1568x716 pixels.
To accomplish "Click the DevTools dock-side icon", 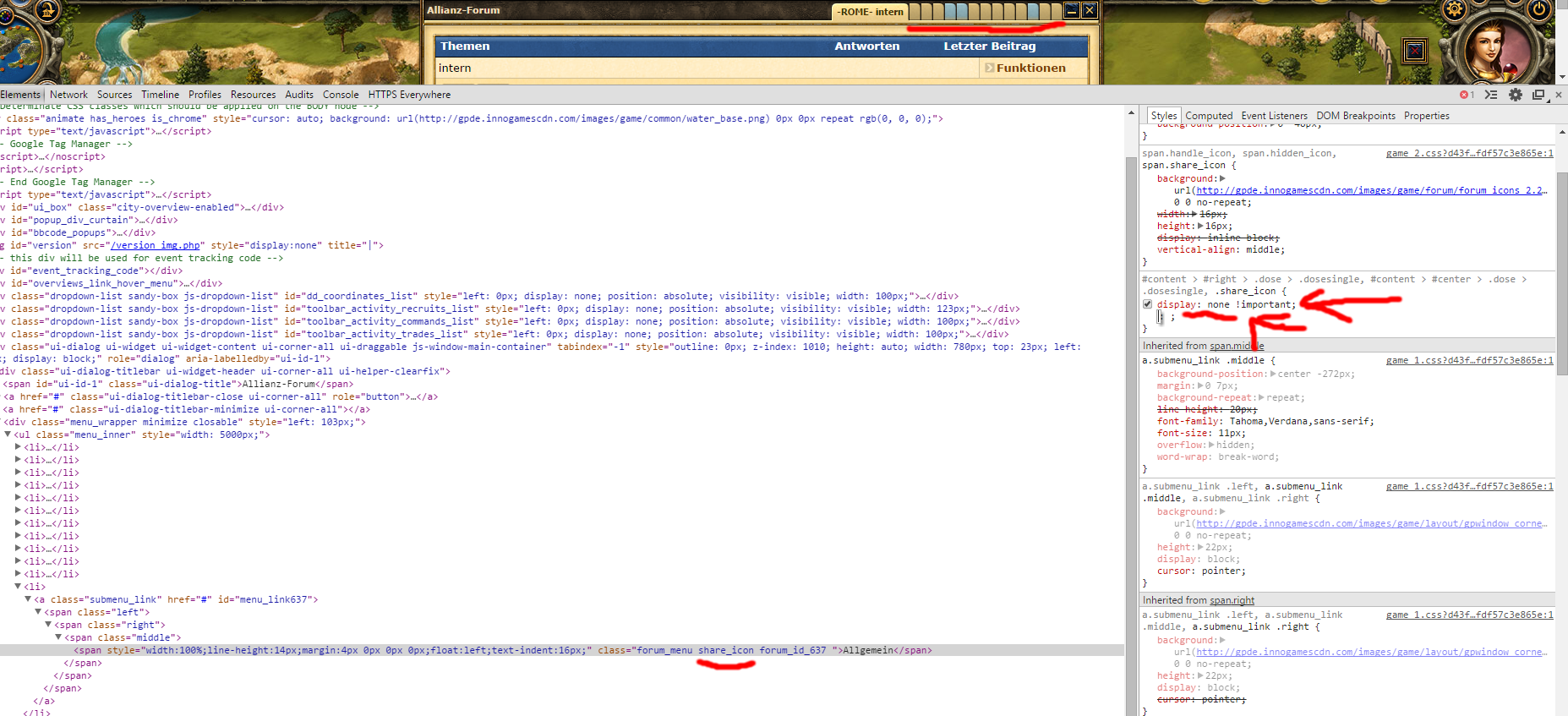I will (1538, 95).
